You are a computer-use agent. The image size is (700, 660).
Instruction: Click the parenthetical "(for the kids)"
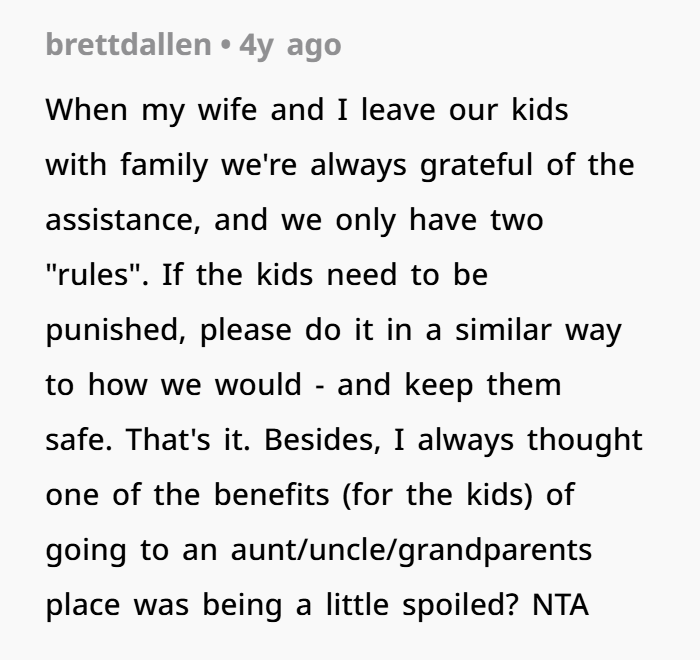(438, 495)
